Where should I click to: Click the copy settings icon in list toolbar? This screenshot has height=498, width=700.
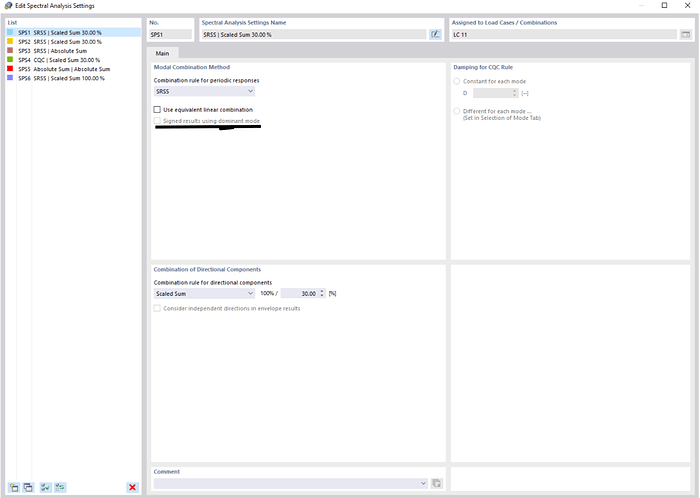28,487
